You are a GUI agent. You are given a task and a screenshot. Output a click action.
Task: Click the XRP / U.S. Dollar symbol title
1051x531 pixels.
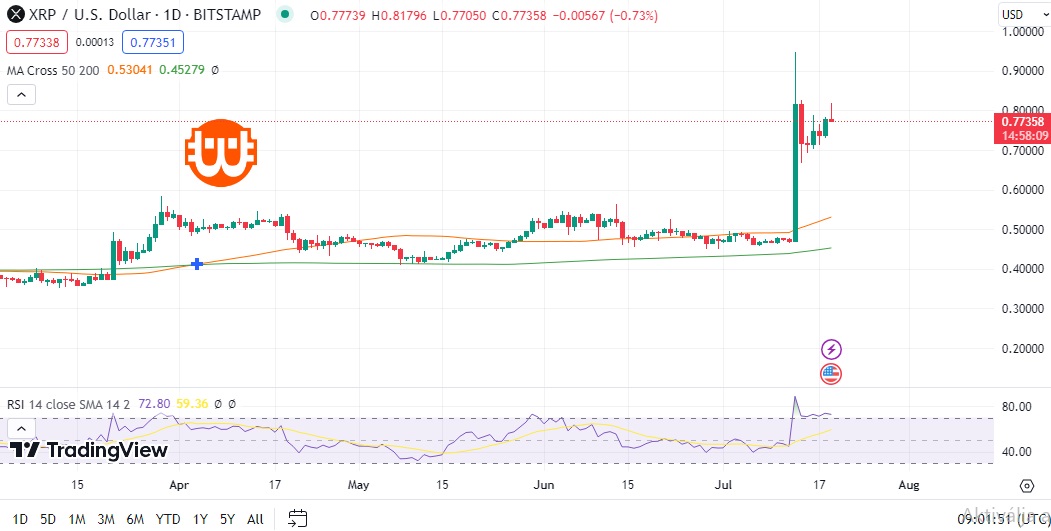click(x=144, y=14)
